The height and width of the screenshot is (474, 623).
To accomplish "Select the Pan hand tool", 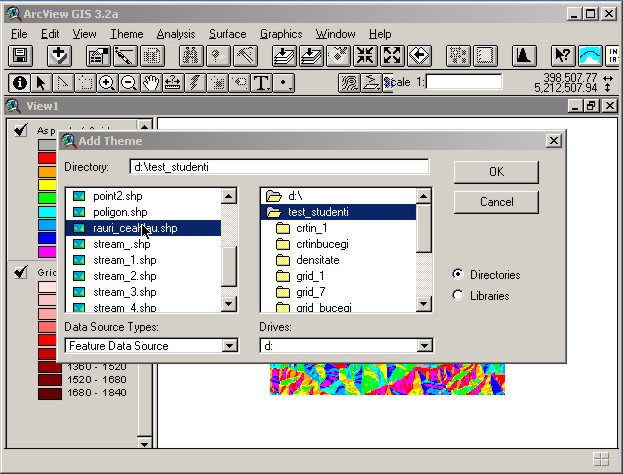I will tap(151, 83).
